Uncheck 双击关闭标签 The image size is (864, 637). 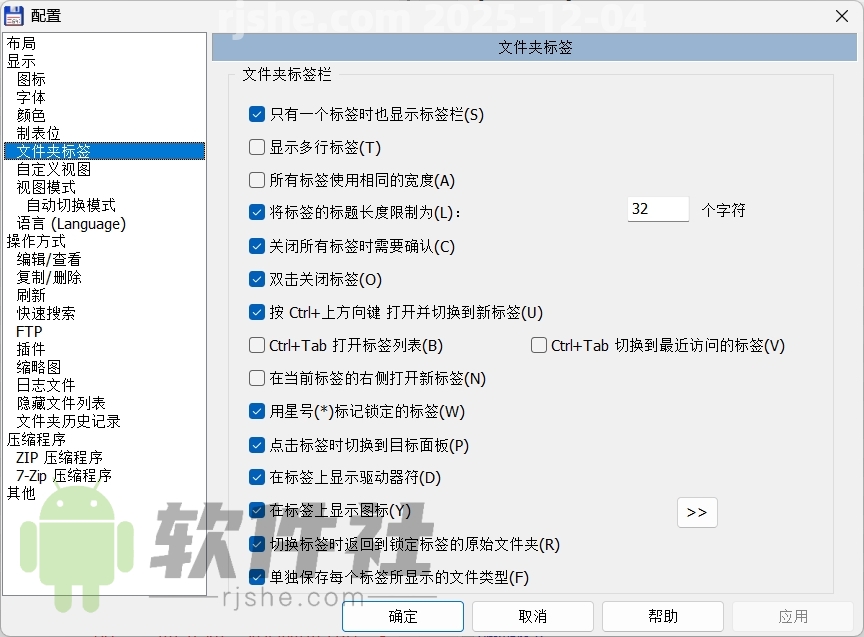(257, 279)
